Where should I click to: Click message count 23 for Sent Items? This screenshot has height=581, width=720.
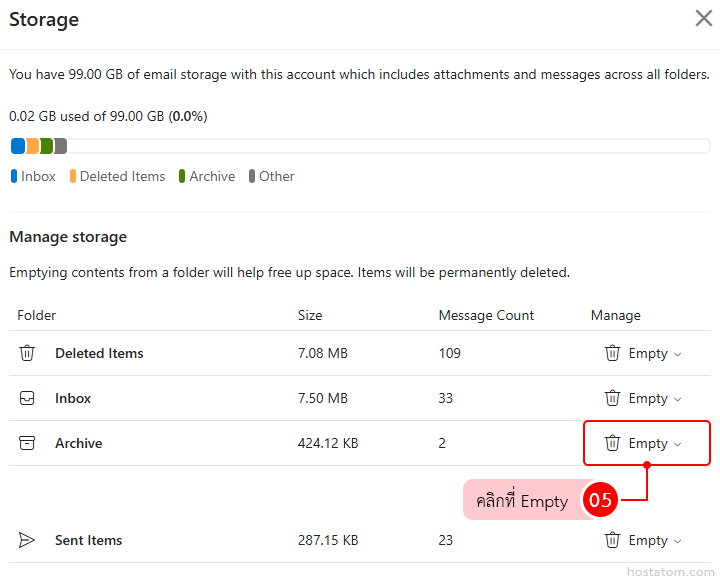point(445,540)
